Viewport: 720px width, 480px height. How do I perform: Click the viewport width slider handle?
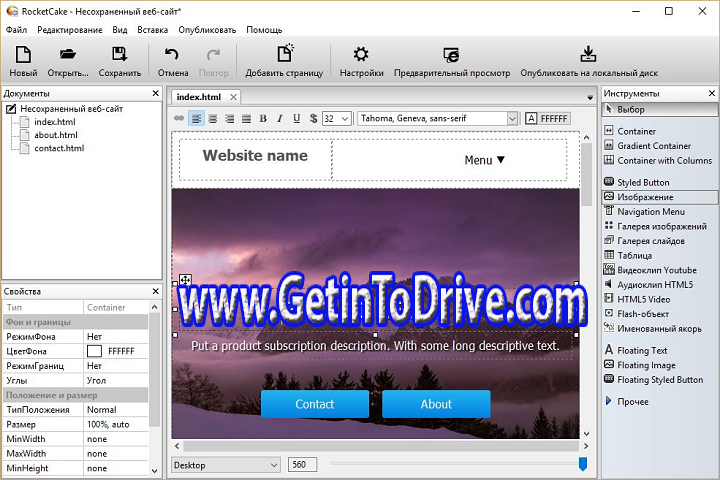pyautogui.click(x=583, y=464)
